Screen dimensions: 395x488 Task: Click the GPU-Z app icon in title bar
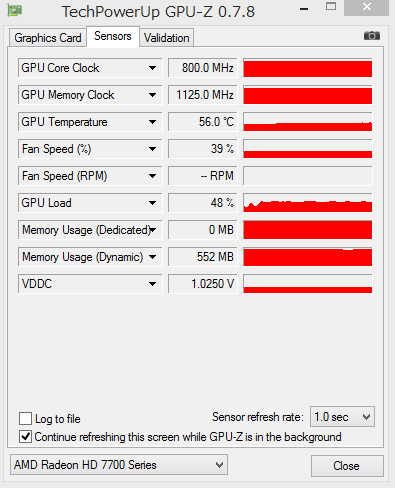[x=15, y=11]
